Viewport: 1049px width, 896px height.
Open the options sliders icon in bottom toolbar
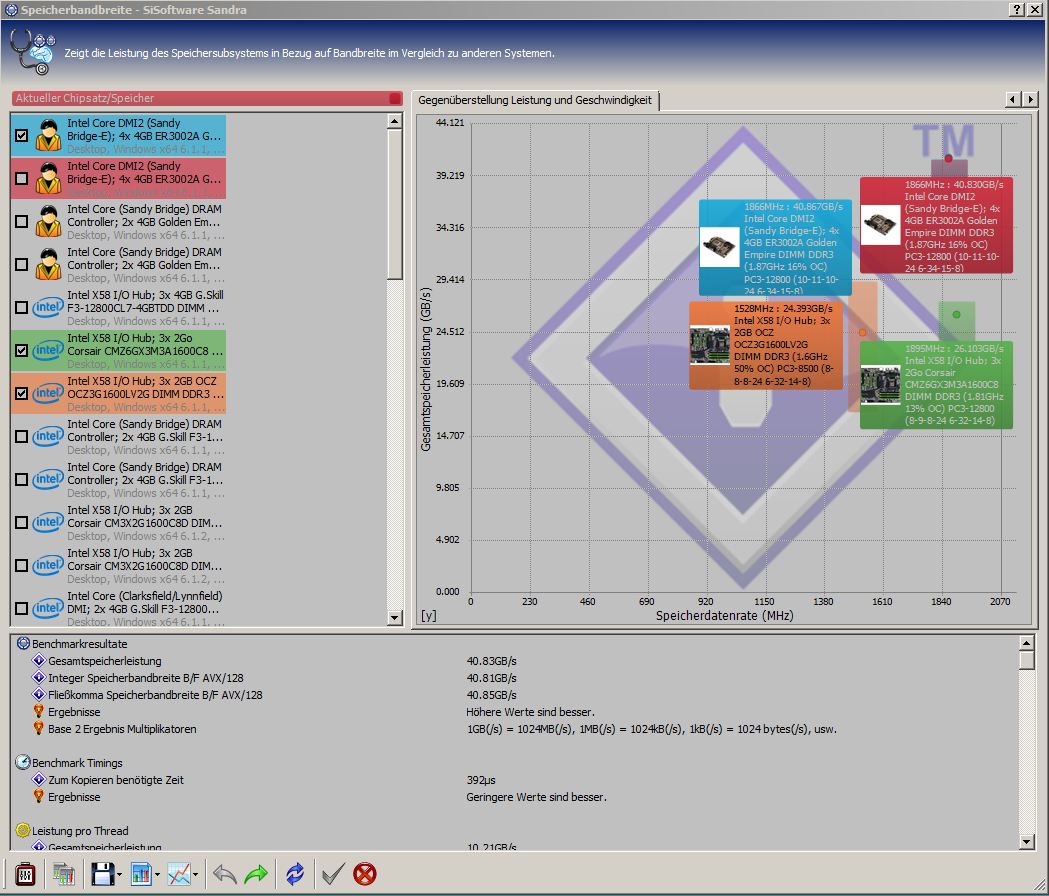[25, 874]
